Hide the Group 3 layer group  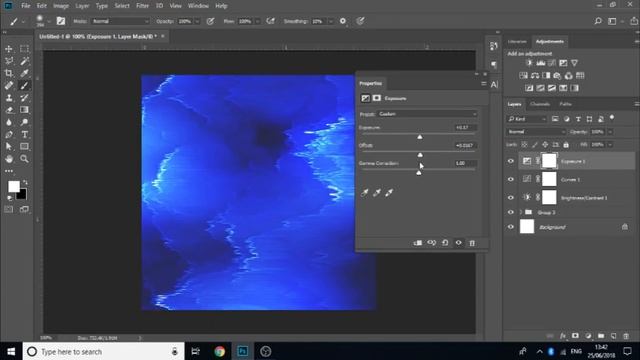511,212
